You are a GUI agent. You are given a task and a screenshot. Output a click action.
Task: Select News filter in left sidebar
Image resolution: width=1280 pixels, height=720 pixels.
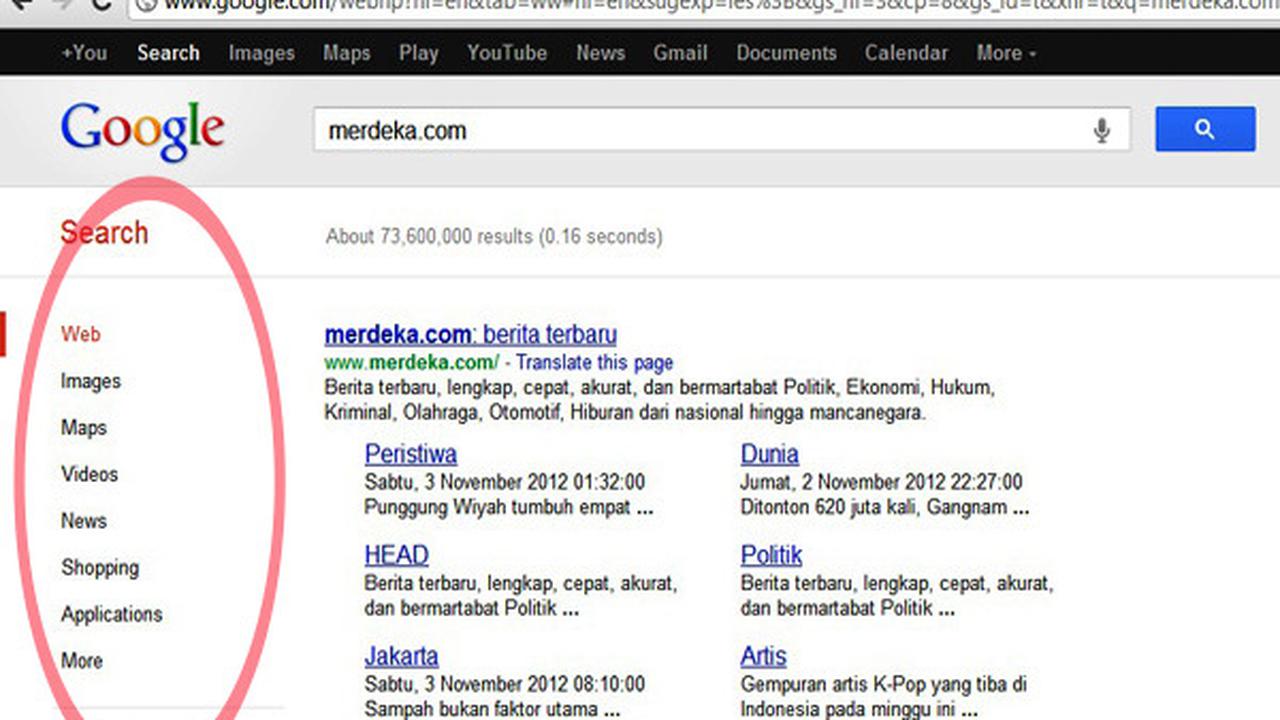click(83, 521)
